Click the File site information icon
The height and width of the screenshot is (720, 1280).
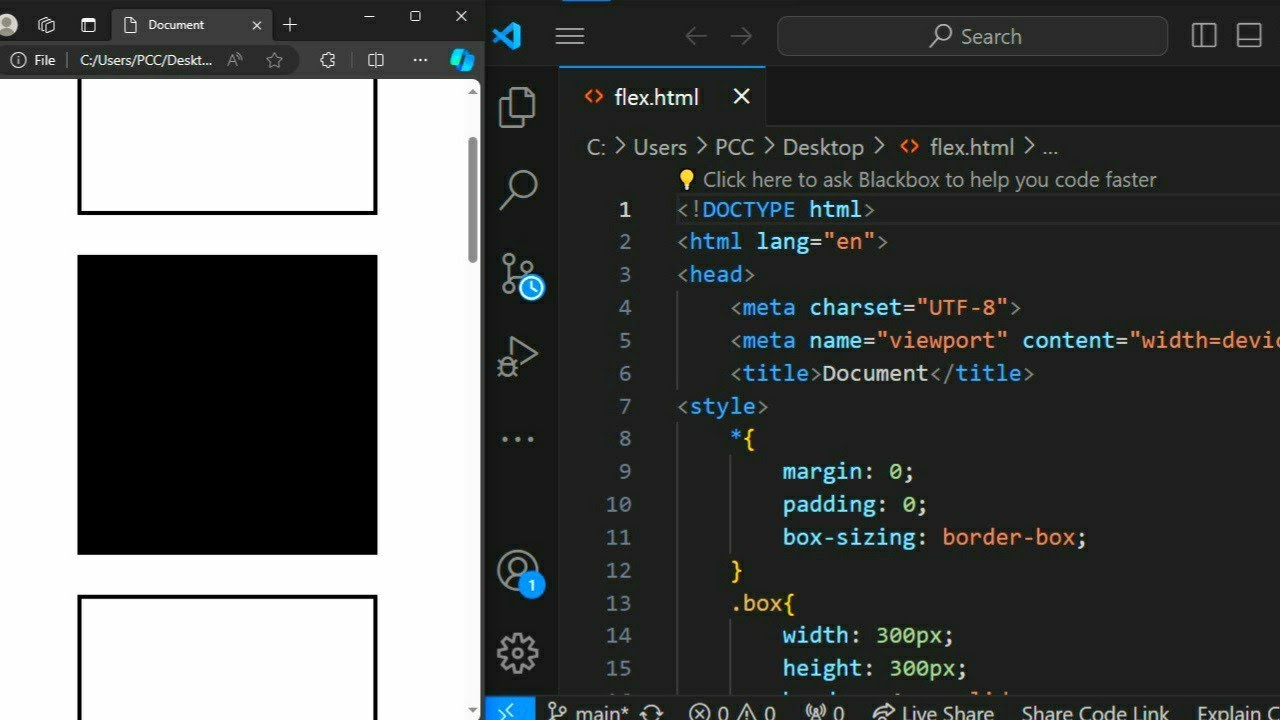pos(33,60)
